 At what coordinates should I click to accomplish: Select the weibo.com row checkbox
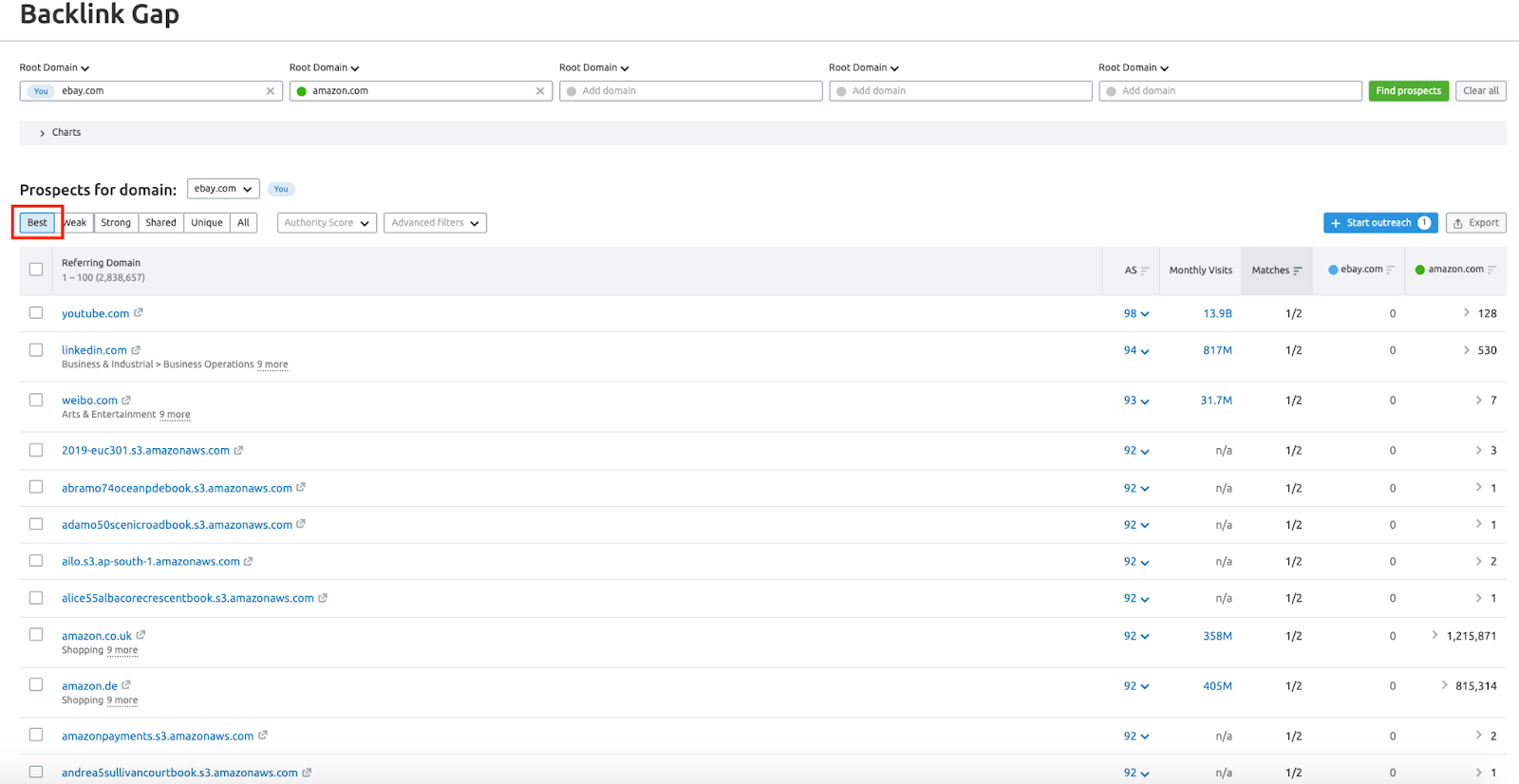36,400
